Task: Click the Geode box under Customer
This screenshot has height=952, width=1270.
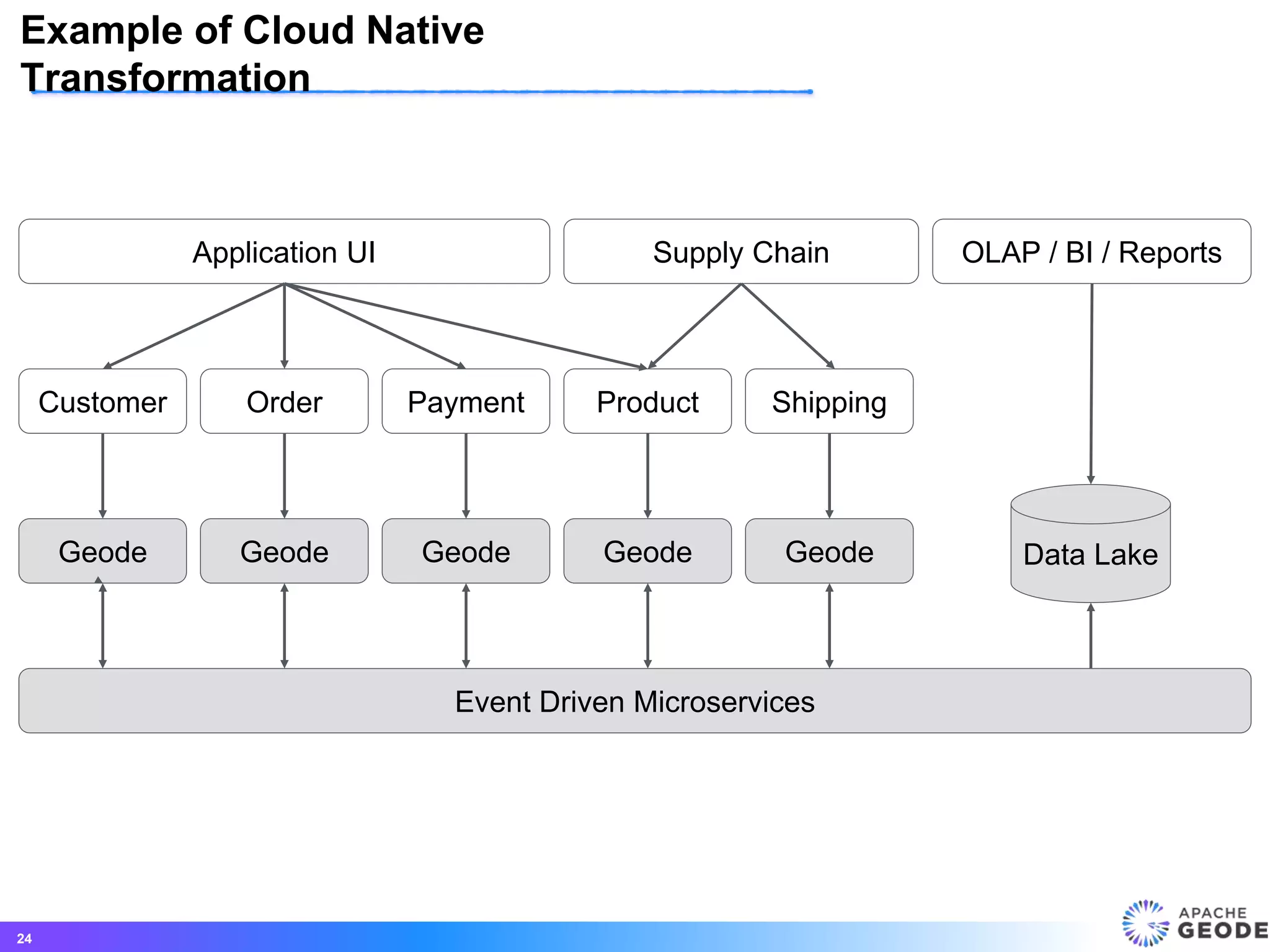Action: (102, 552)
